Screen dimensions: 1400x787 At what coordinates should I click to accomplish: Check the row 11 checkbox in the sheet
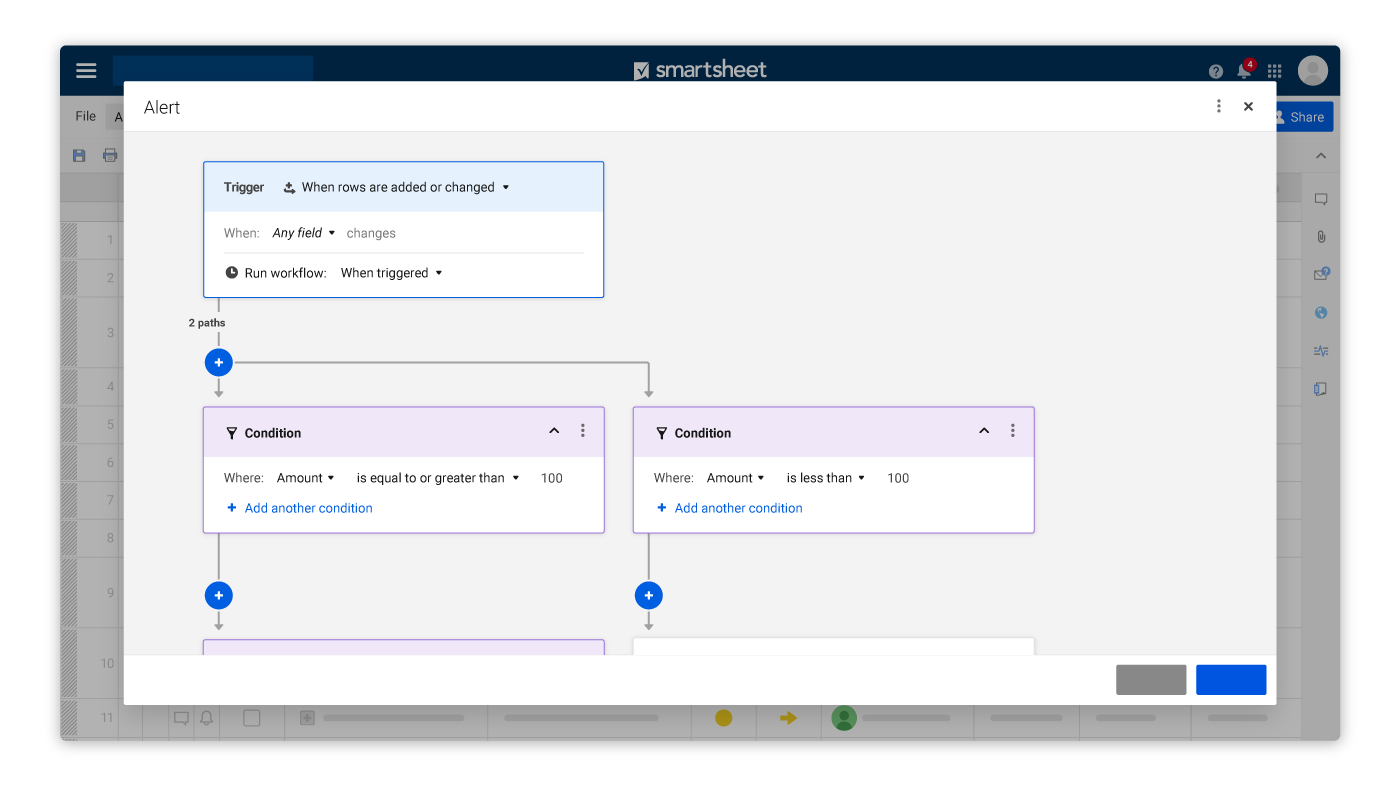click(252, 718)
